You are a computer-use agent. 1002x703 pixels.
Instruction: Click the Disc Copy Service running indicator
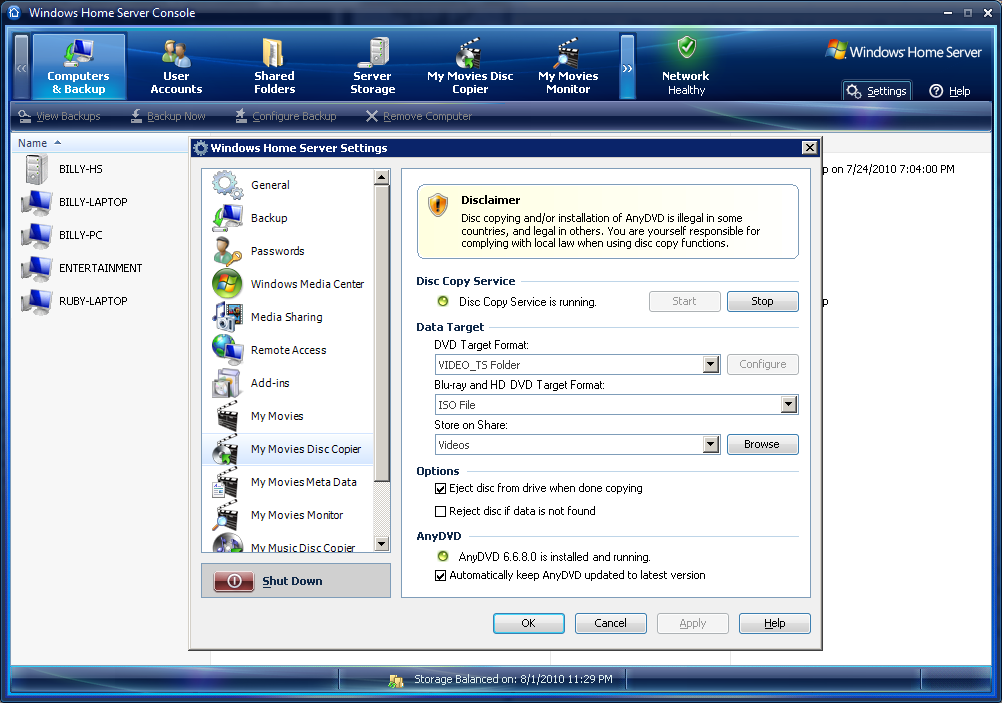(443, 302)
